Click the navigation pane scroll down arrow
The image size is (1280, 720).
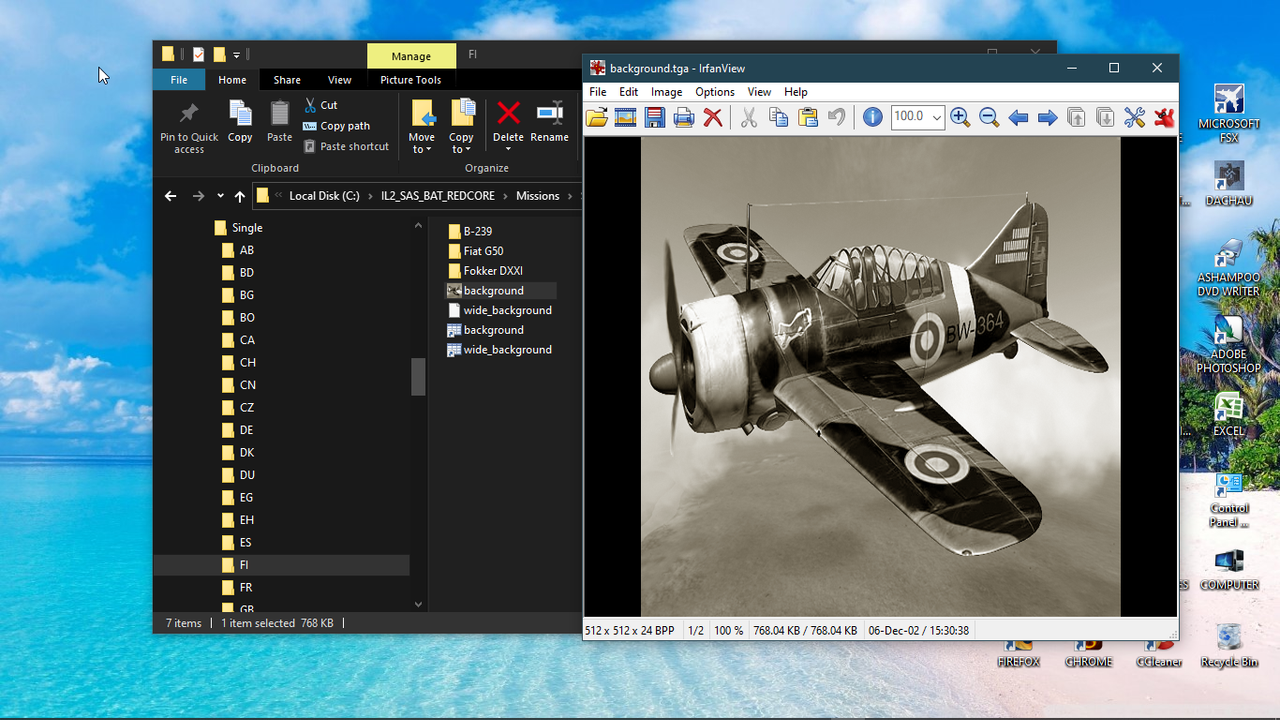click(x=418, y=604)
